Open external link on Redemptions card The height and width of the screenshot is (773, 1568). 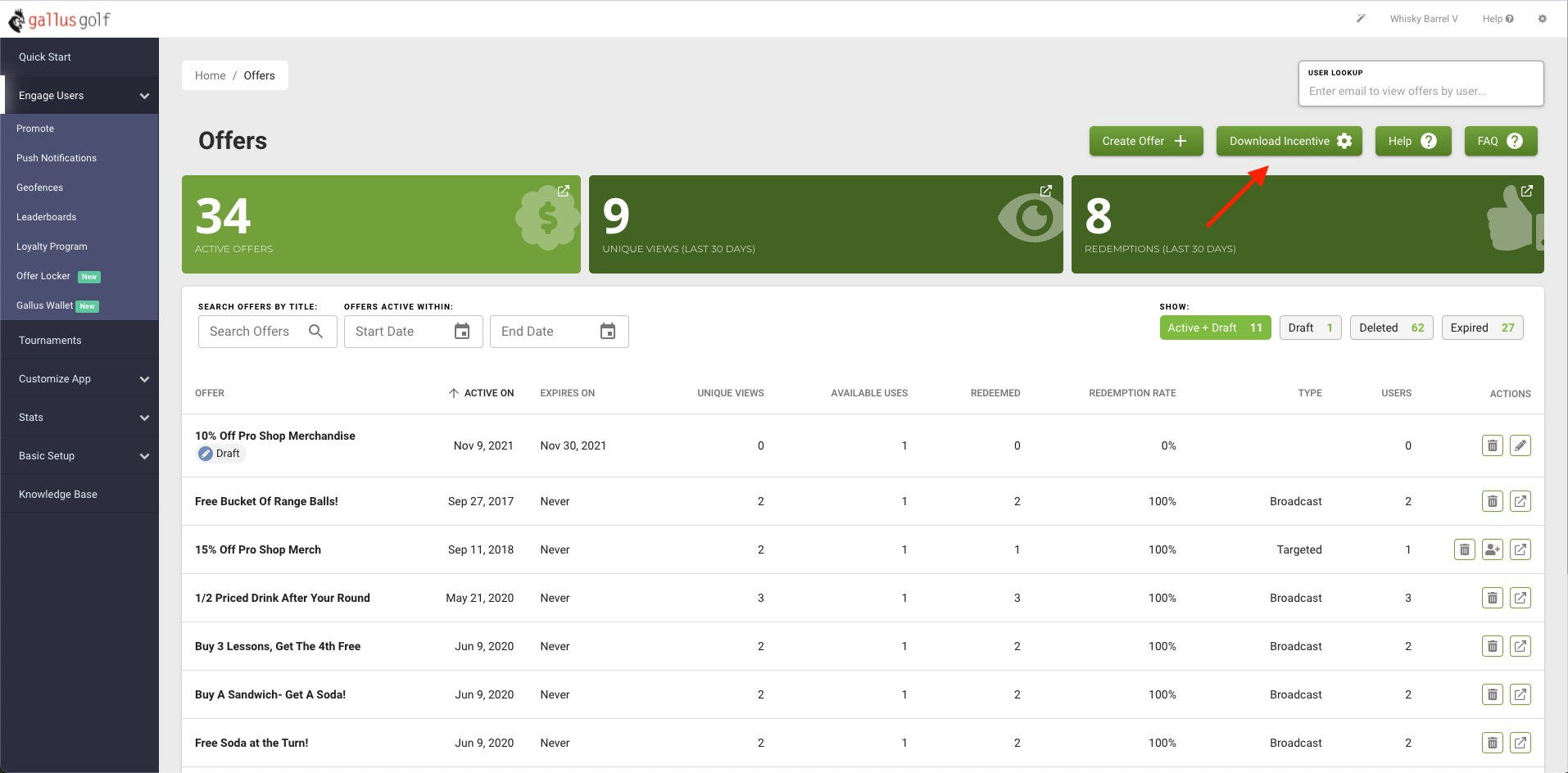[1527, 191]
